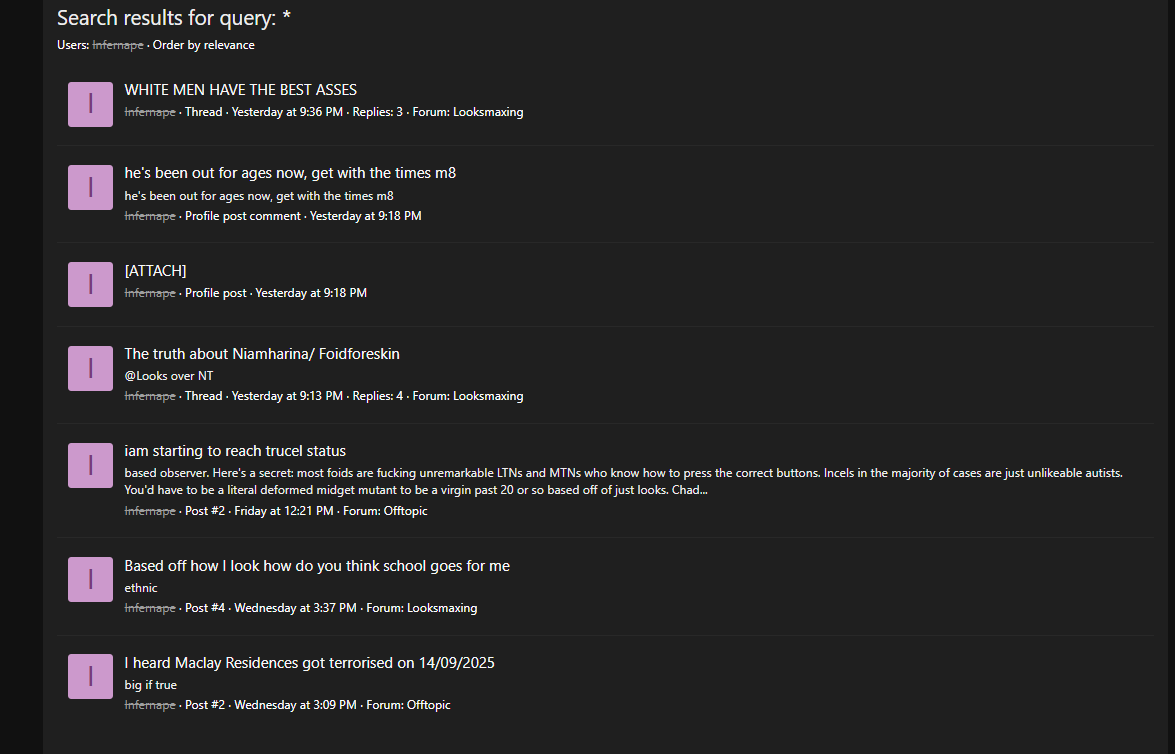
Task: Open Looksmaxing forum link in the Niamharina thread row
Action: [487, 396]
